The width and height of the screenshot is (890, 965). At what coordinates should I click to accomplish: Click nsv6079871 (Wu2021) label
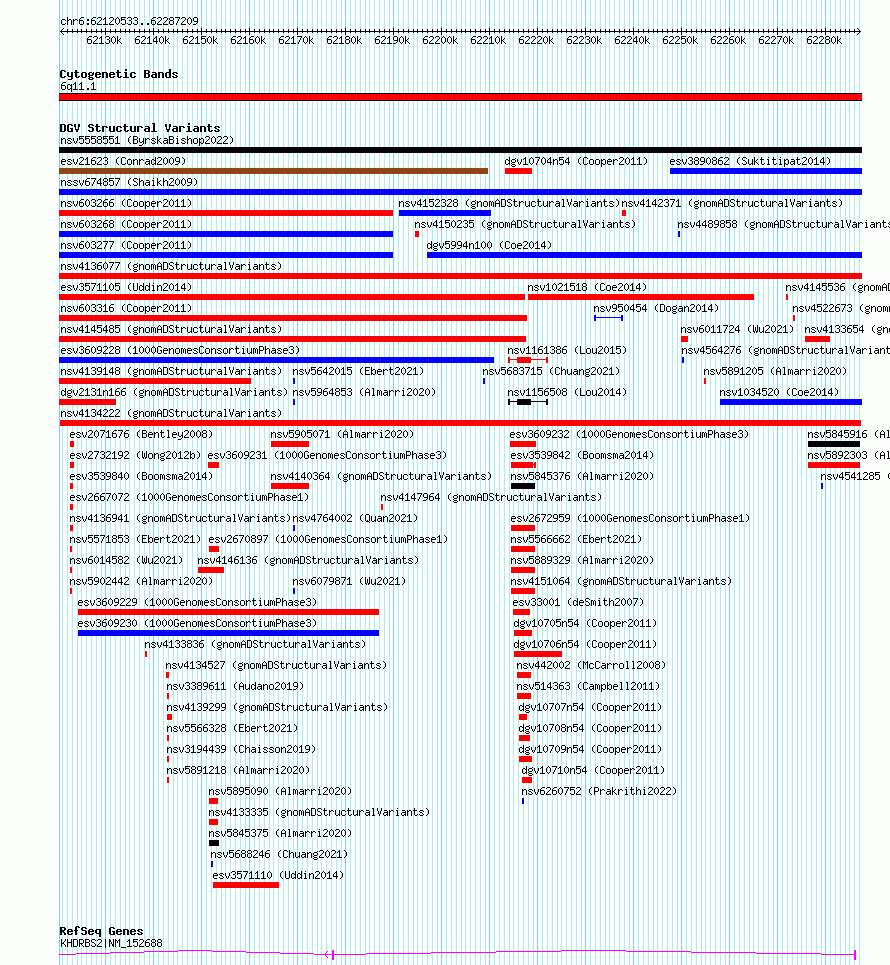(349, 581)
